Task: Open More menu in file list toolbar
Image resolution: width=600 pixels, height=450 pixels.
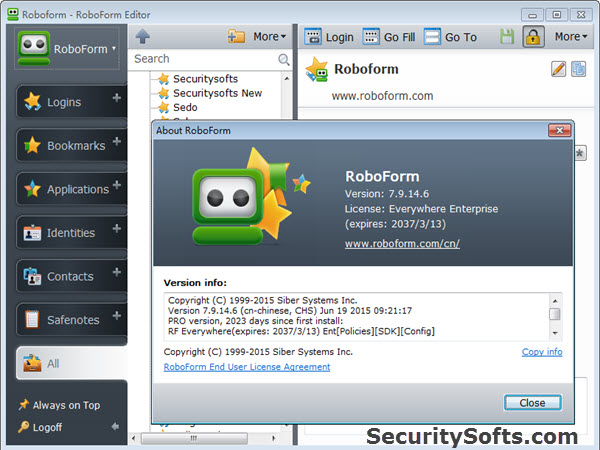Action: point(269,36)
